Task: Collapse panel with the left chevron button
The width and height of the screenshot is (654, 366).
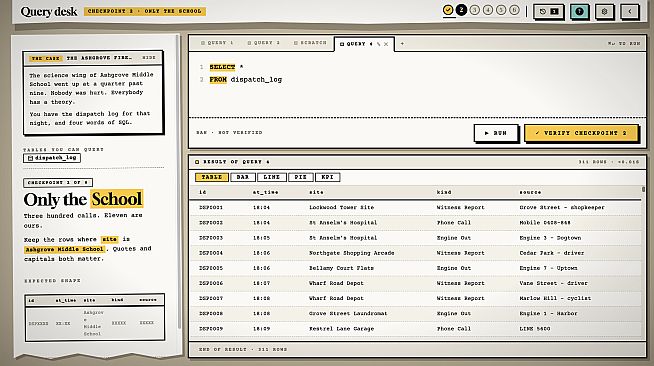Action: pyautogui.click(x=630, y=11)
